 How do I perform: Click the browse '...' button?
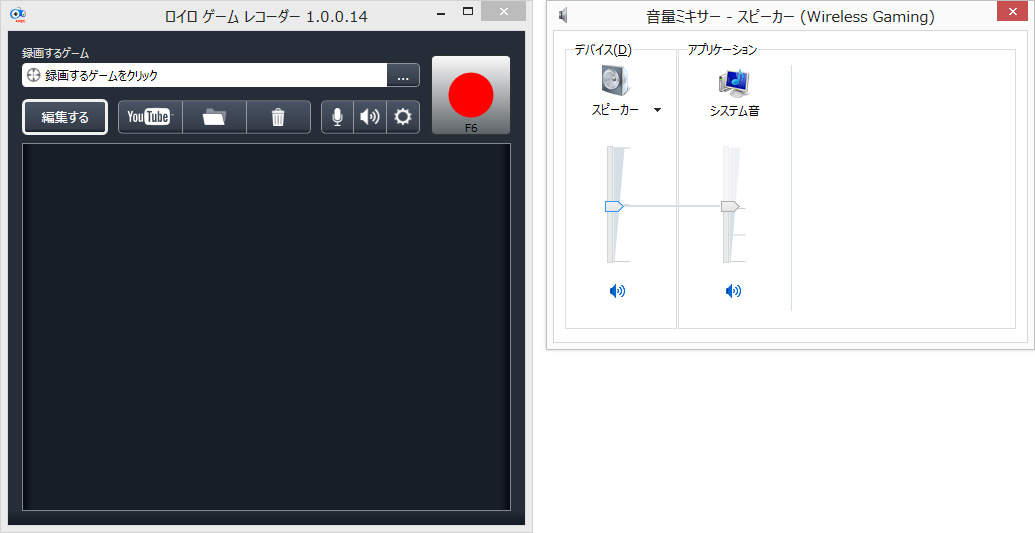pyautogui.click(x=403, y=75)
